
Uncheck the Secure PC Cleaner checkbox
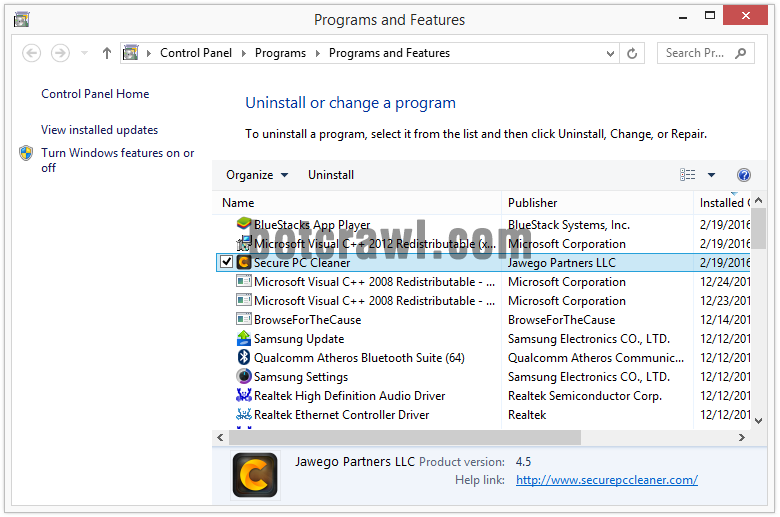[226, 262]
